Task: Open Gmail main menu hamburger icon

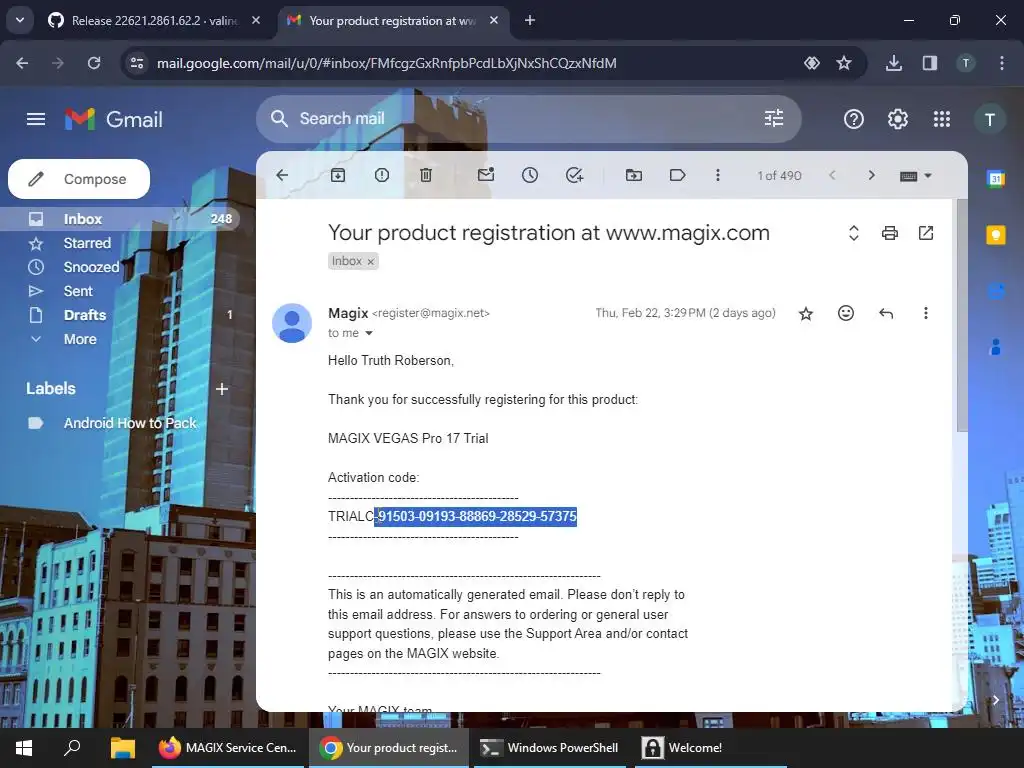Action: (36, 119)
